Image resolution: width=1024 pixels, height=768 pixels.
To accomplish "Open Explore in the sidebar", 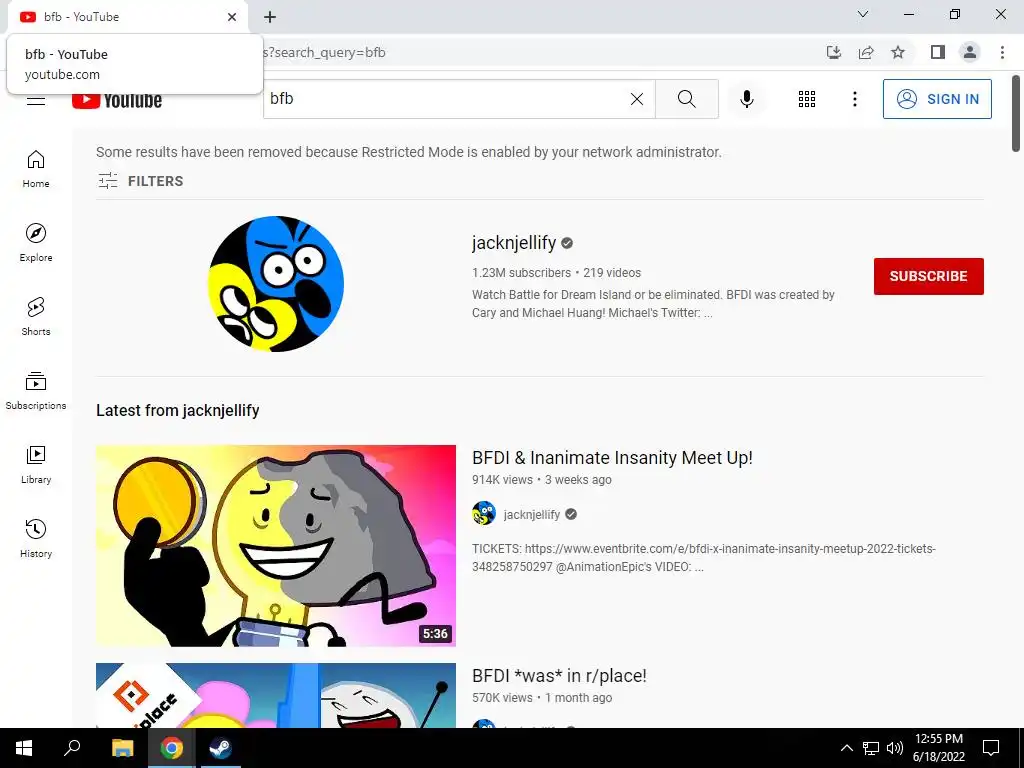I will pyautogui.click(x=36, y=243).
